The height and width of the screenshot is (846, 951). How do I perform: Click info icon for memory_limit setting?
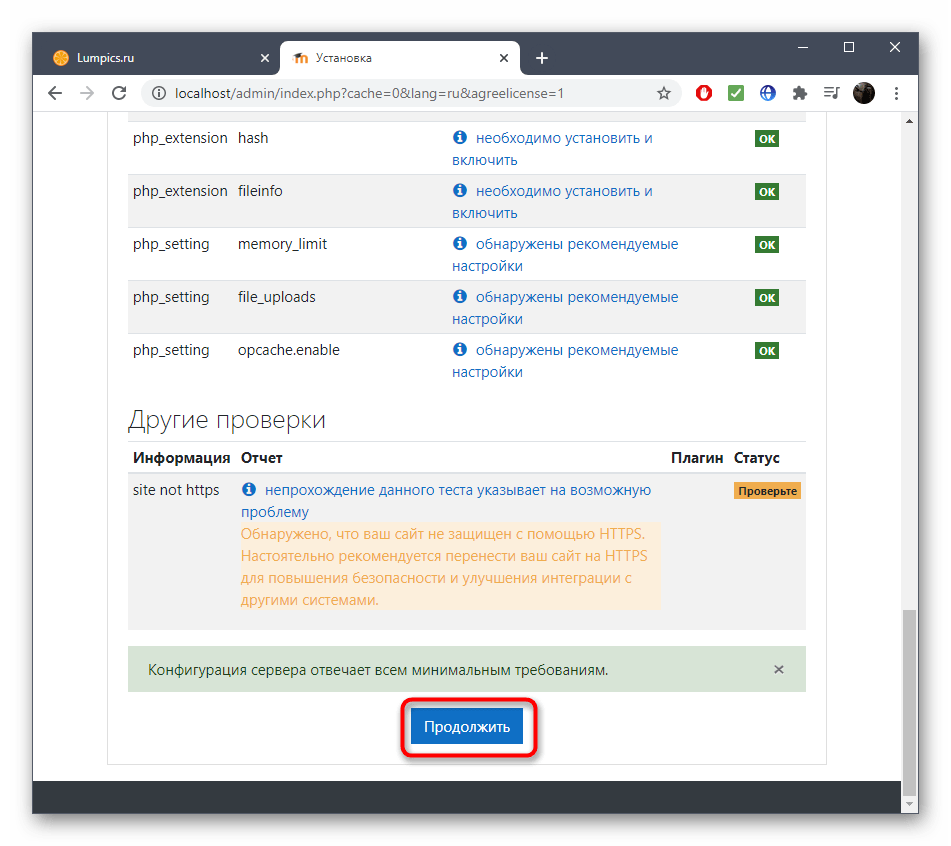point(460,244)
